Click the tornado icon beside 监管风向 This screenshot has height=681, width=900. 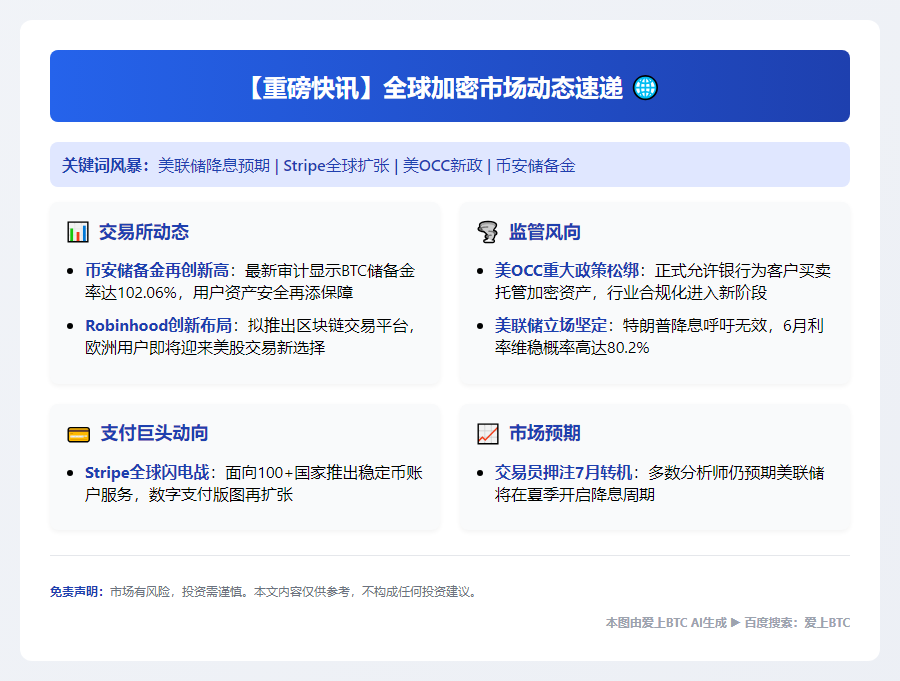point(488,232)
